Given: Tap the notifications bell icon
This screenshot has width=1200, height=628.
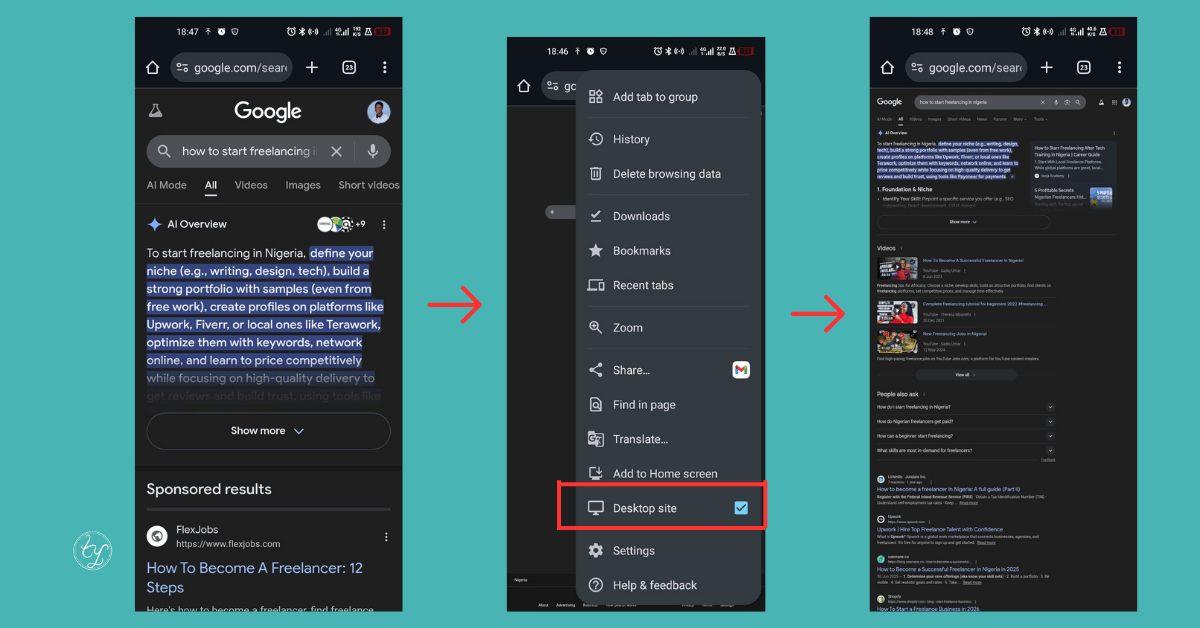Looking at the screenshot, I should (1101, 101).
